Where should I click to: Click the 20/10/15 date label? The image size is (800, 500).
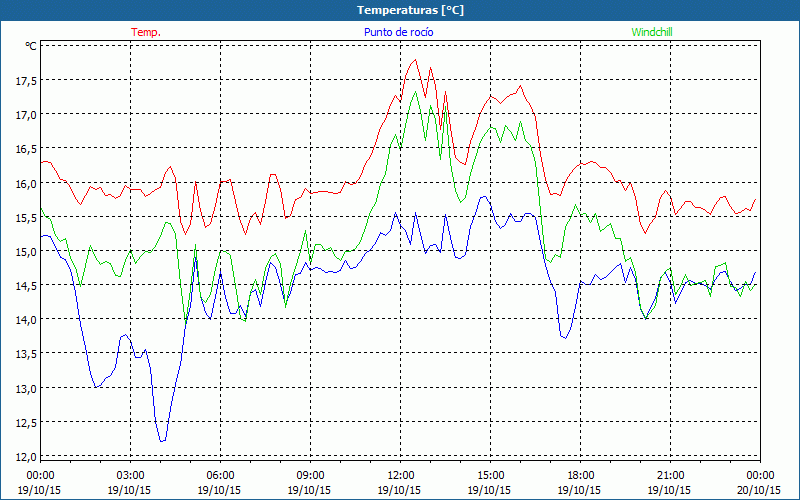[x=759, y=490]
